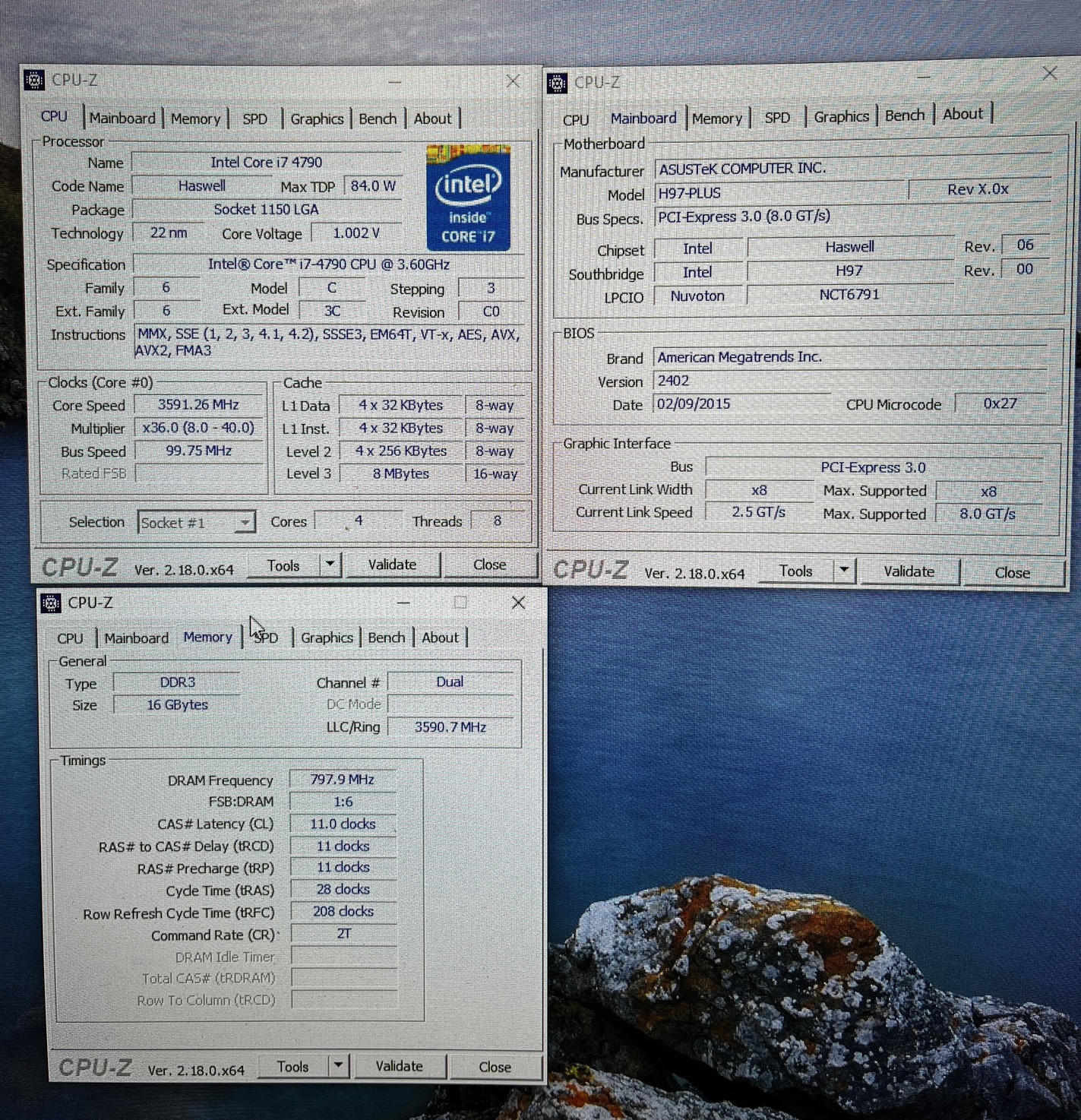1081x1120 pixels.
Task: Click memory Size field 16 GBytes
Action: point(177,705)
